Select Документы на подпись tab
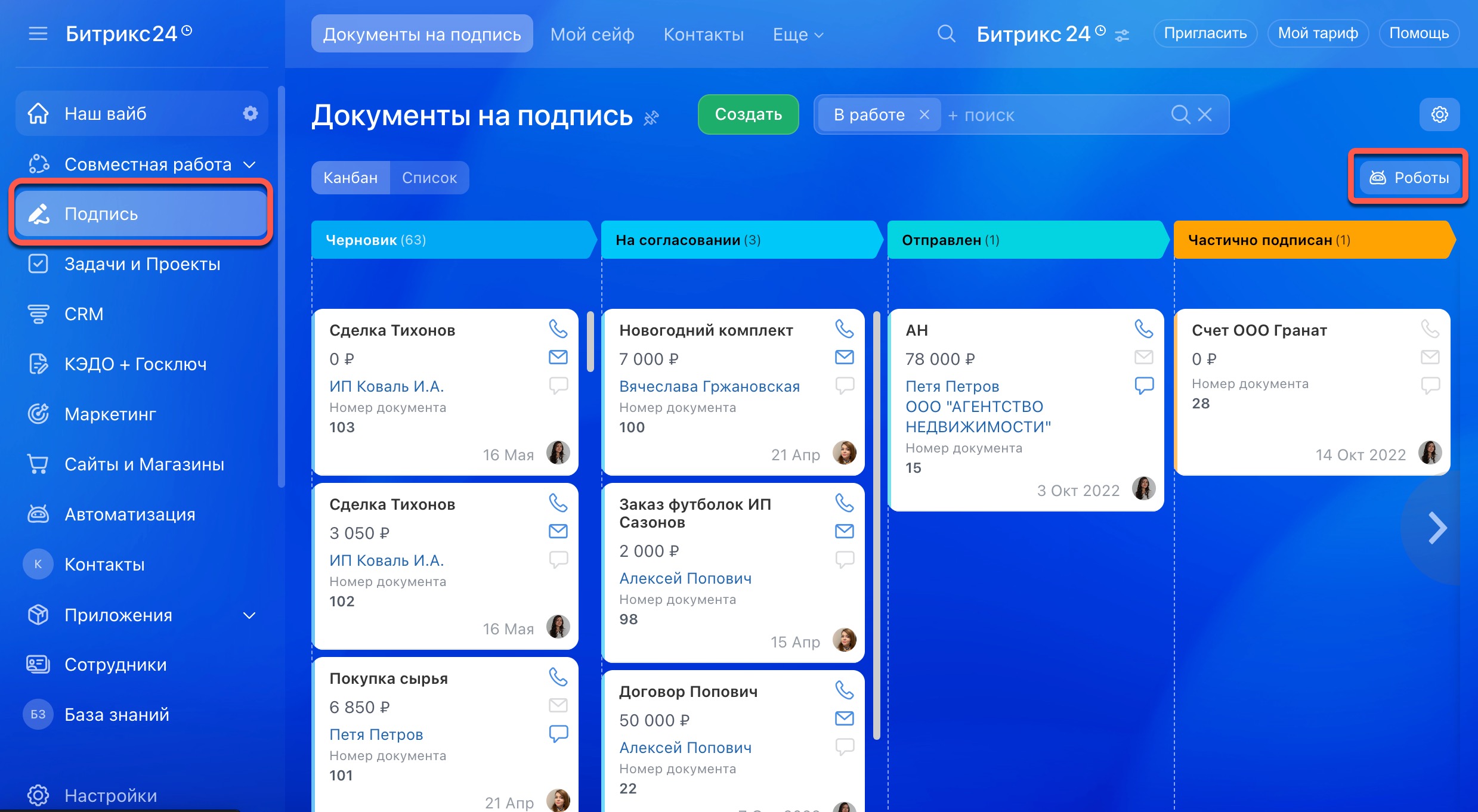 pos(422,34)
